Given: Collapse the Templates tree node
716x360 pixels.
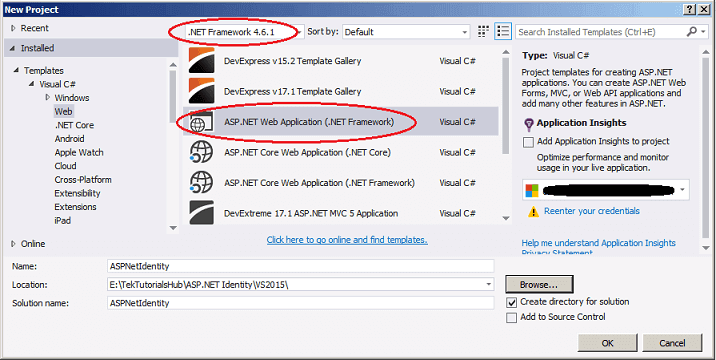Looking at the screenshot, I should click(x=16, y=70).
